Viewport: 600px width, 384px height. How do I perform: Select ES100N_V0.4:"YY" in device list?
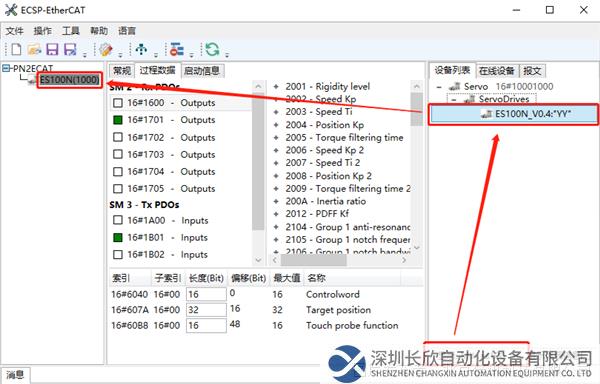pos(514,114)
